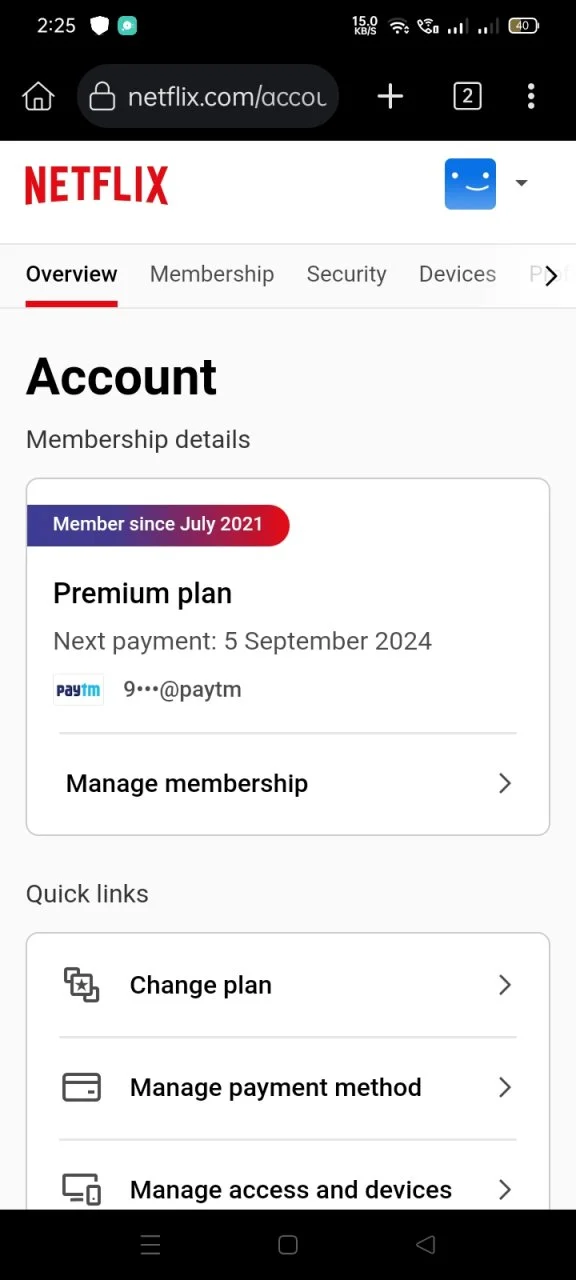This screenshot has width=576, height=1280.
Task: Tap the browser home icon
Action: pos(38,96)
